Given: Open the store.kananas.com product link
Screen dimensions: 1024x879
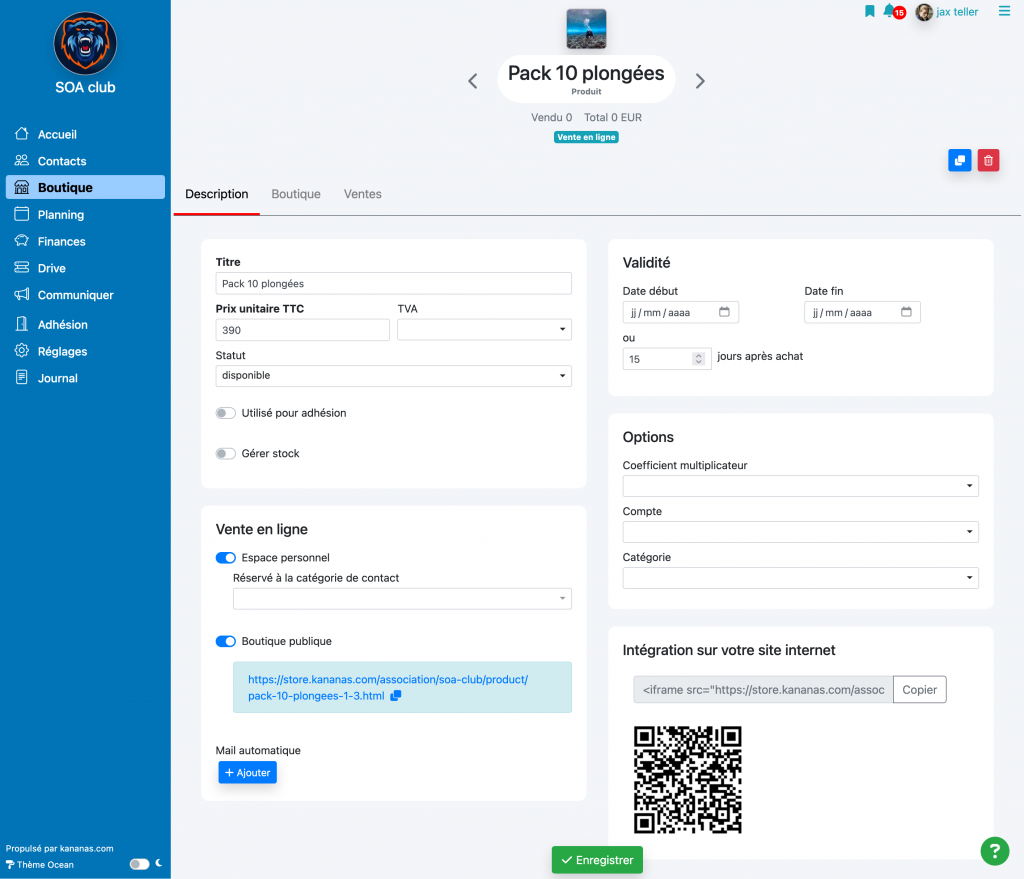Looking at the screenshot, I should coord(388,688).
